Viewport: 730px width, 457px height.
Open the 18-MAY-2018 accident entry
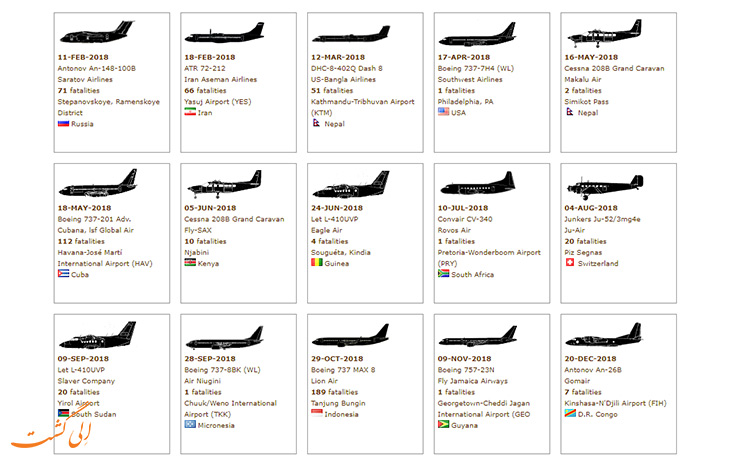tap(84, 208)
